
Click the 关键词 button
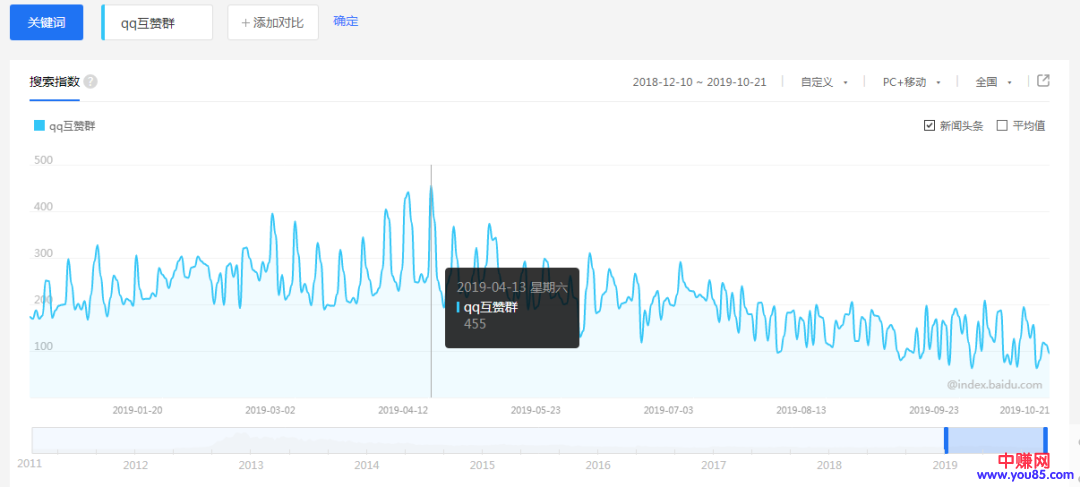[x=46, y=22]
